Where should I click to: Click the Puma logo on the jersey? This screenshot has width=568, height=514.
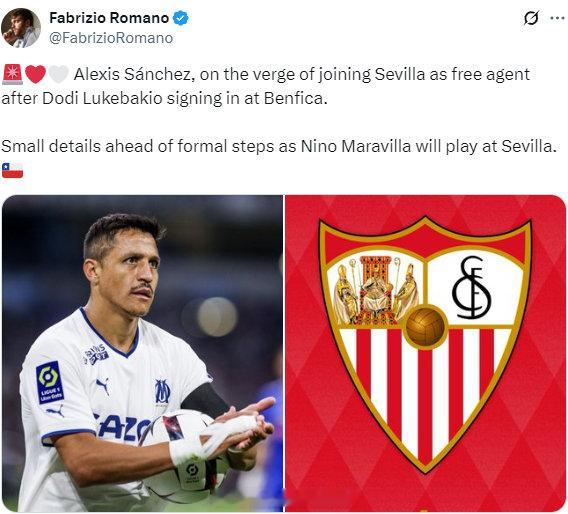(103, 386)
